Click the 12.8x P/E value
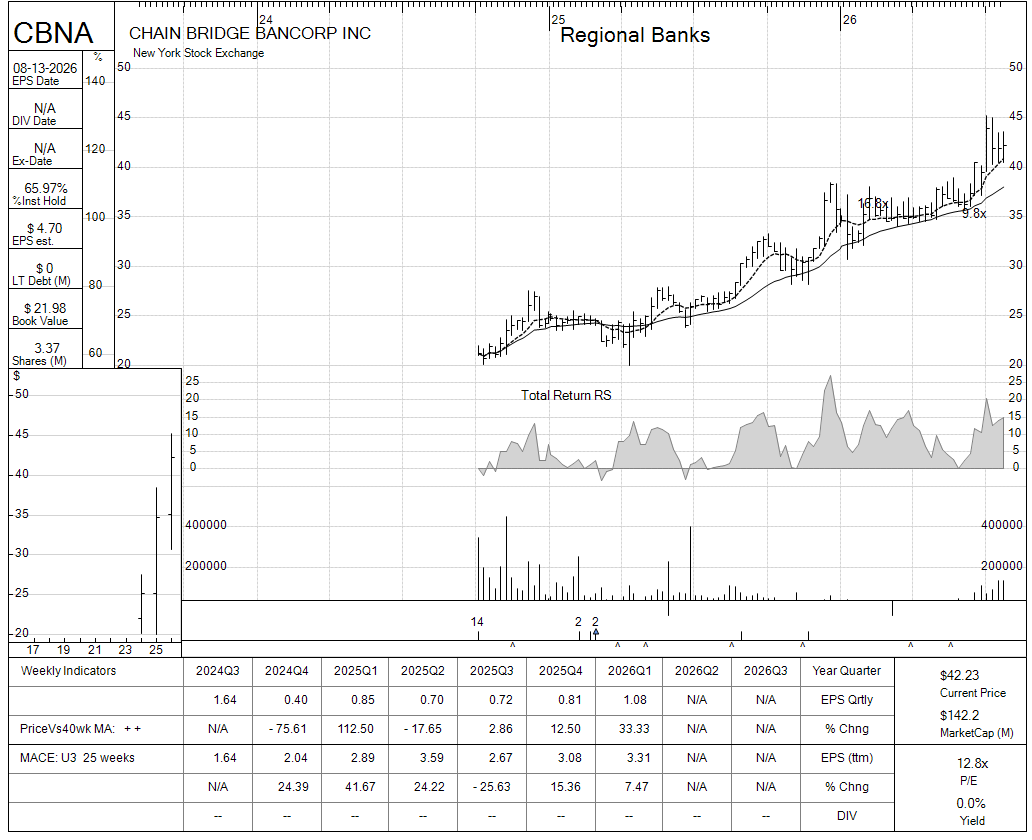 [972, 764]
